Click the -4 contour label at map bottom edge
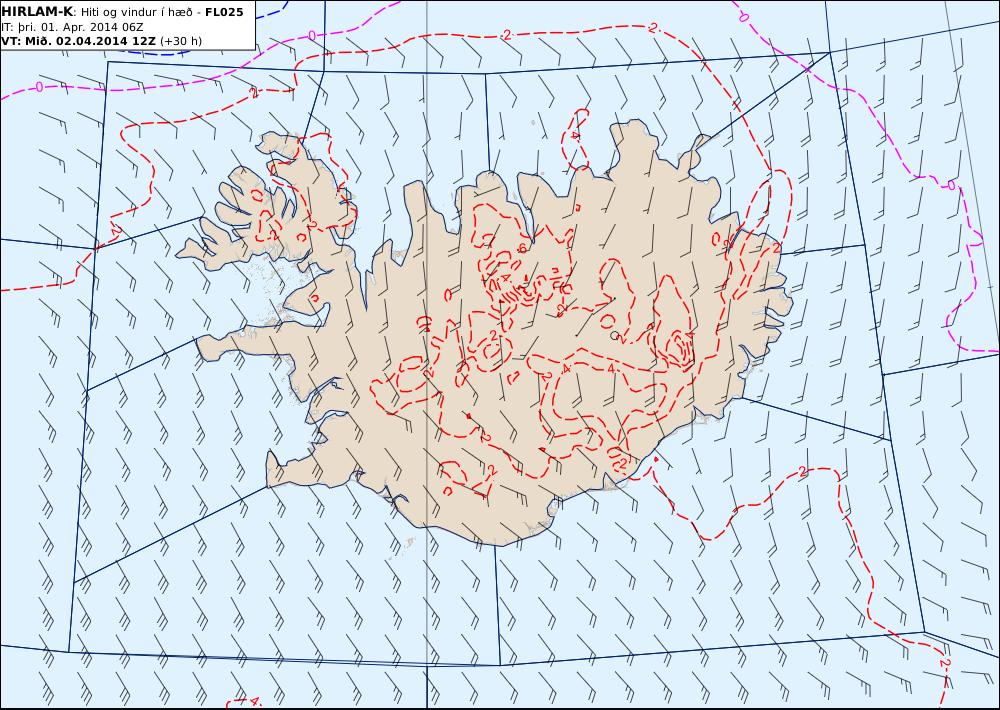Screen dimensions: 1000x710 coord(253,701)
